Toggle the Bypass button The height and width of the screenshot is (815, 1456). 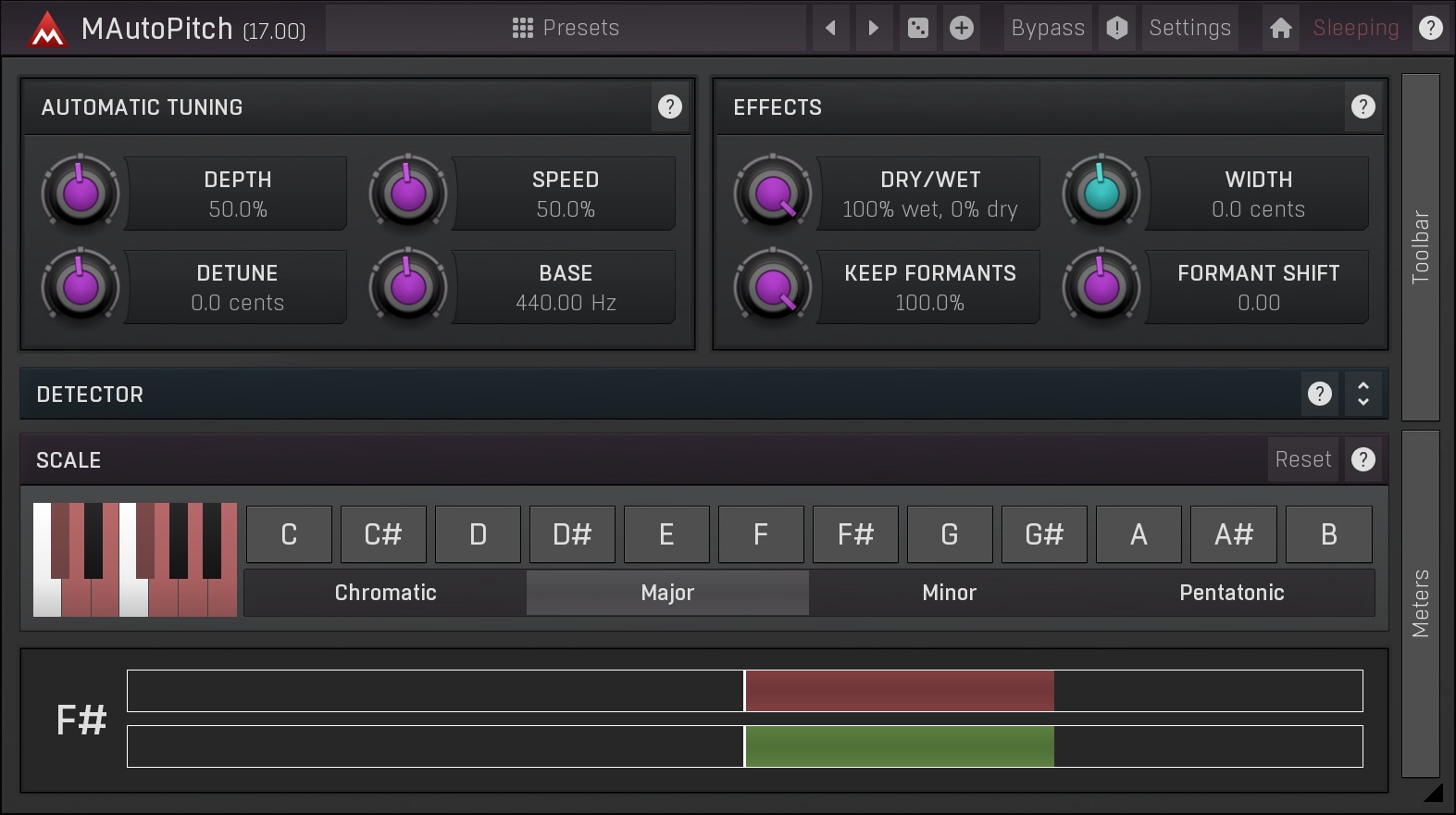click(1047, 28)
